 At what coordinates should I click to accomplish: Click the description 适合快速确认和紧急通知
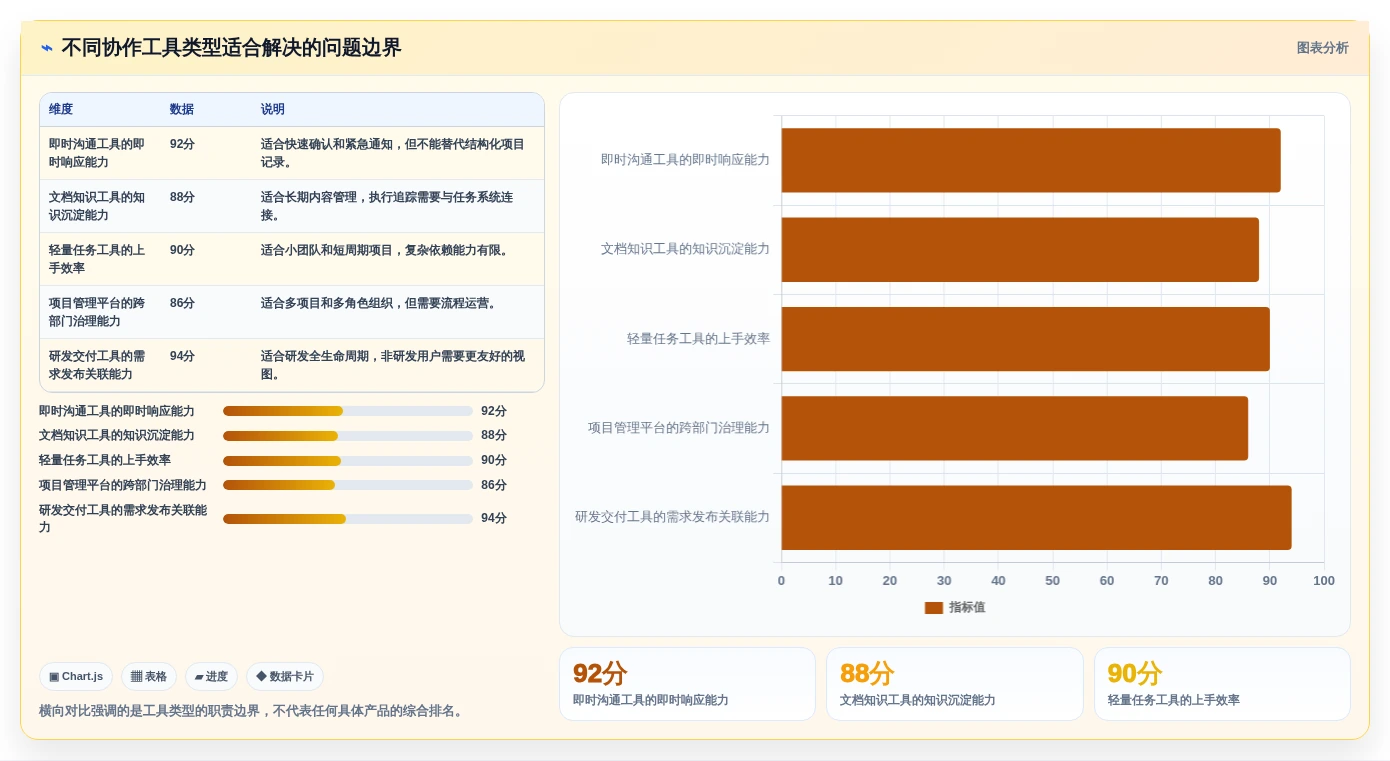point(393,153)
